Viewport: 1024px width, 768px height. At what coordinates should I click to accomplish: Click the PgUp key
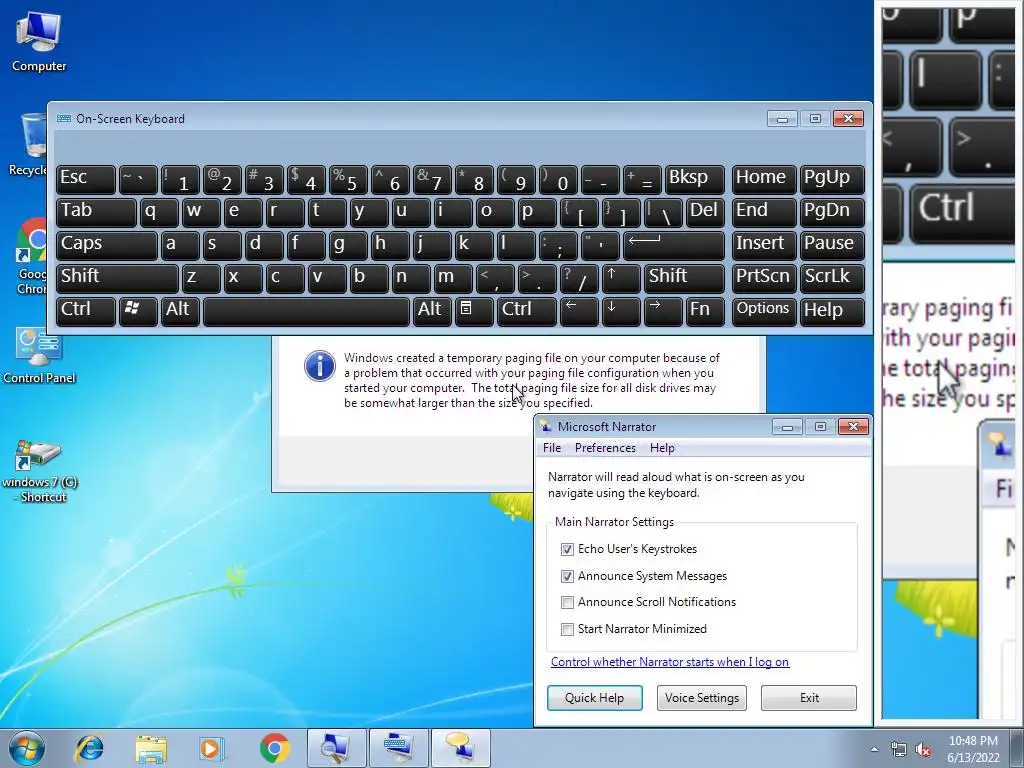click(832, 180)
